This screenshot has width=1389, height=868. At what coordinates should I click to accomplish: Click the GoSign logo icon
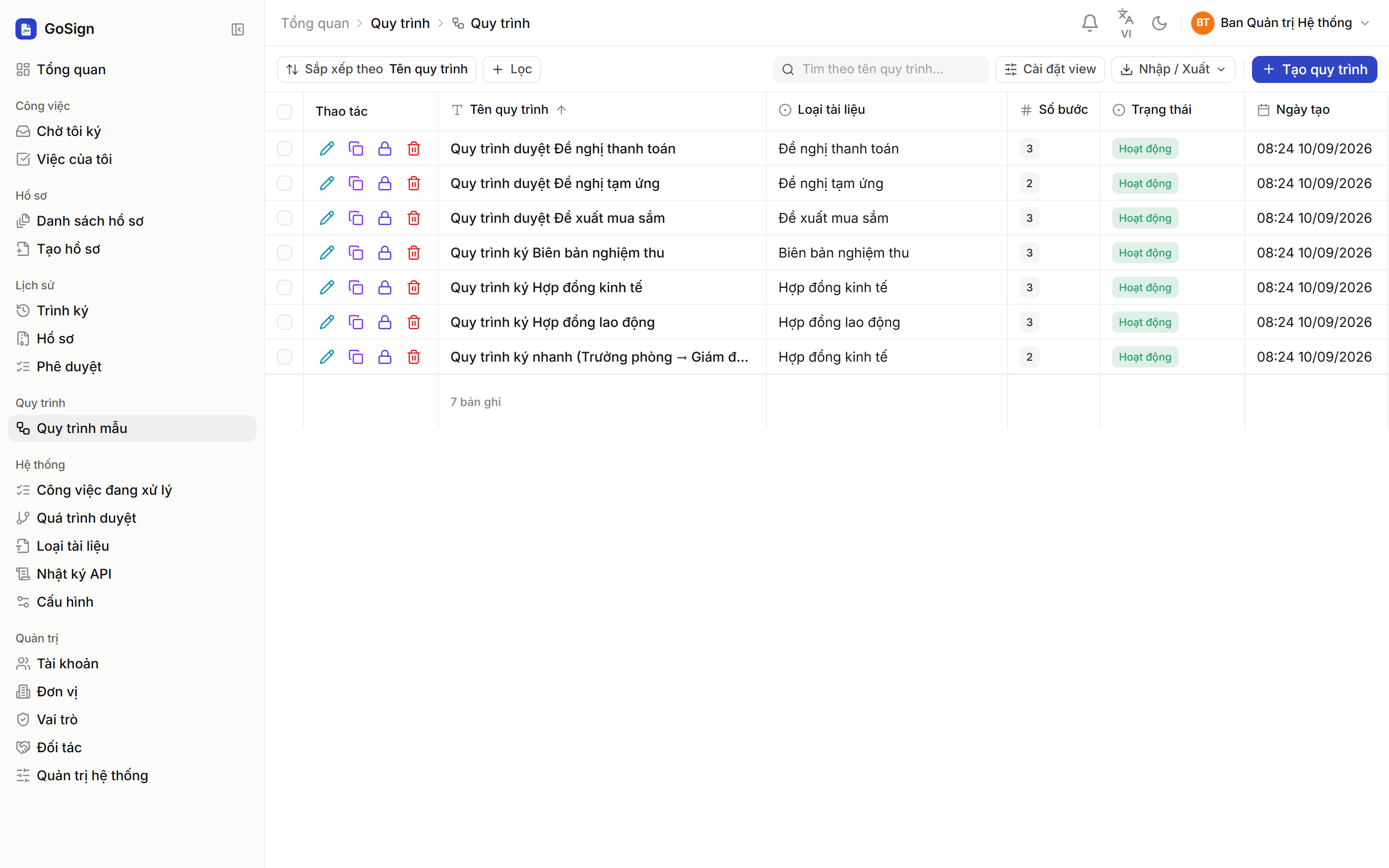pyautogui.click(x=26, y=29)
